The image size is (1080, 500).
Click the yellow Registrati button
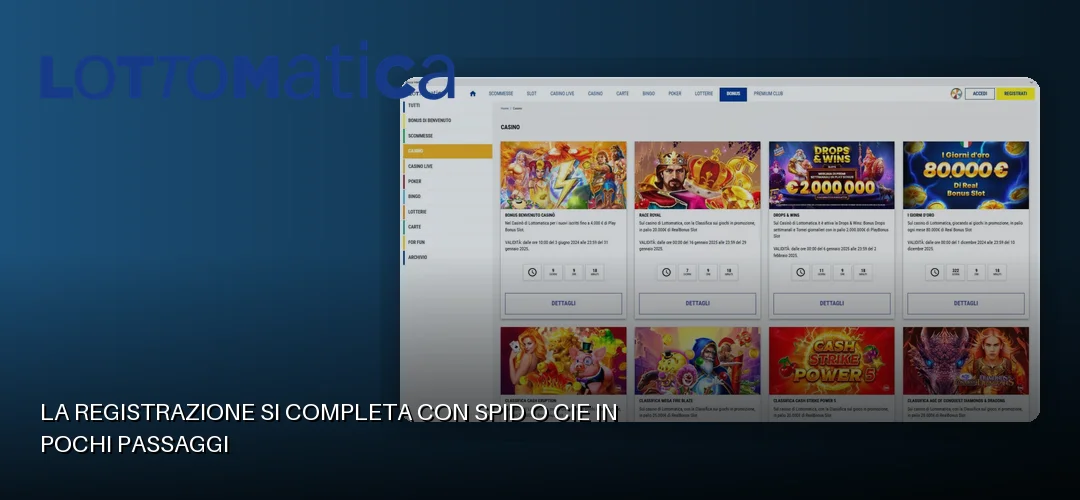click(x=1015, y=94)
